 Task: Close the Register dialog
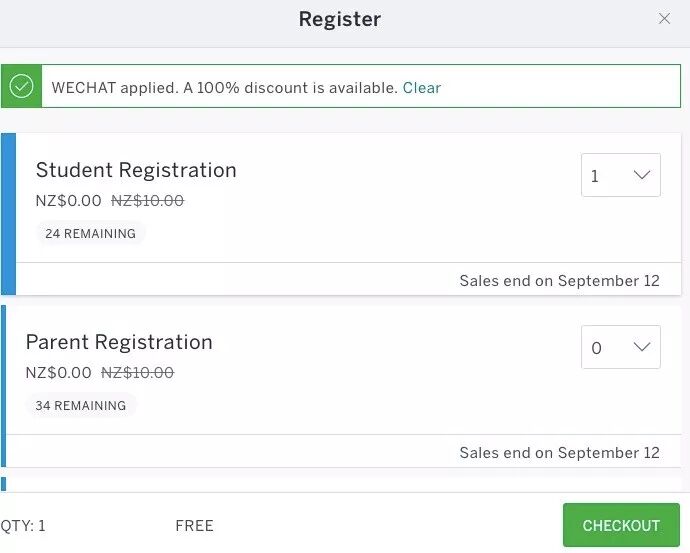point(664,19)
